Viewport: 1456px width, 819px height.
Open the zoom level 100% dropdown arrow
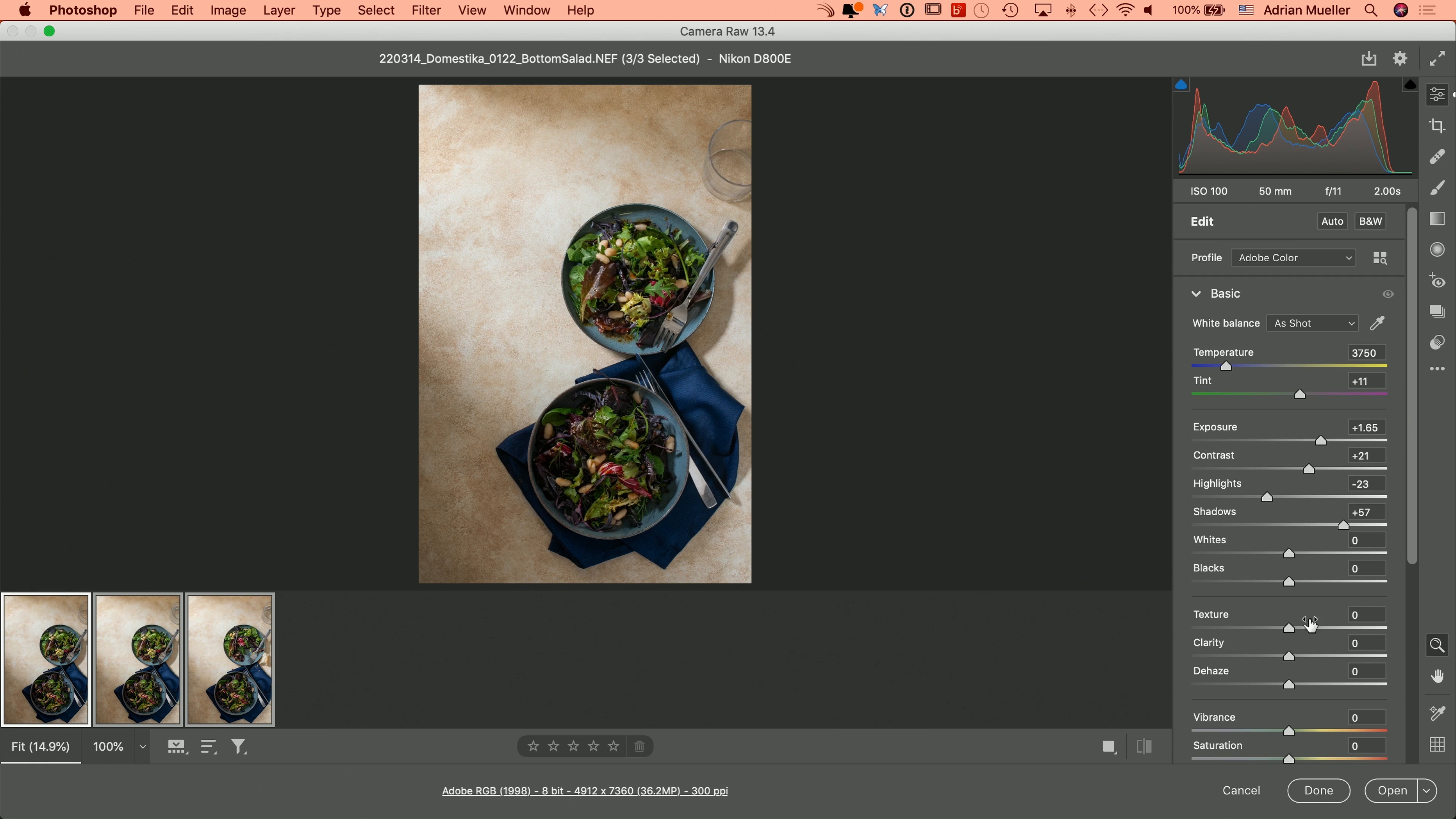tap(143, 747)
